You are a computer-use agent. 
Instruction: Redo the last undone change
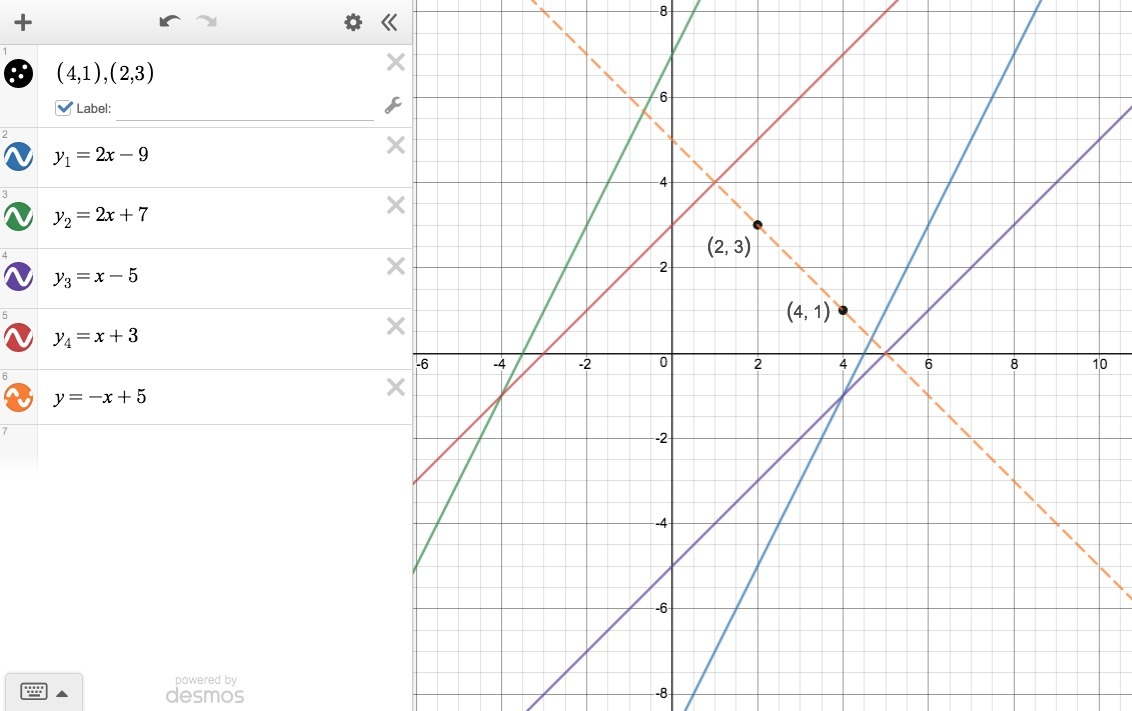pyautogui.click(x=206, y=22)
